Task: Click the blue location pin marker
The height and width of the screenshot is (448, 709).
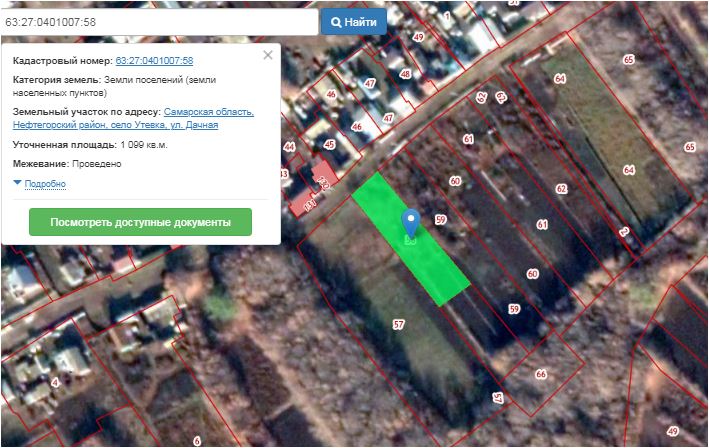Action: (x=409, y=222)
